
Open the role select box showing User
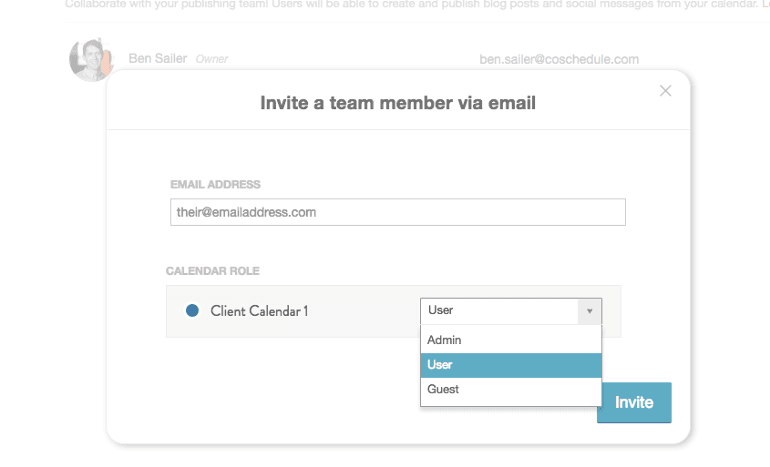coord(511,311)
